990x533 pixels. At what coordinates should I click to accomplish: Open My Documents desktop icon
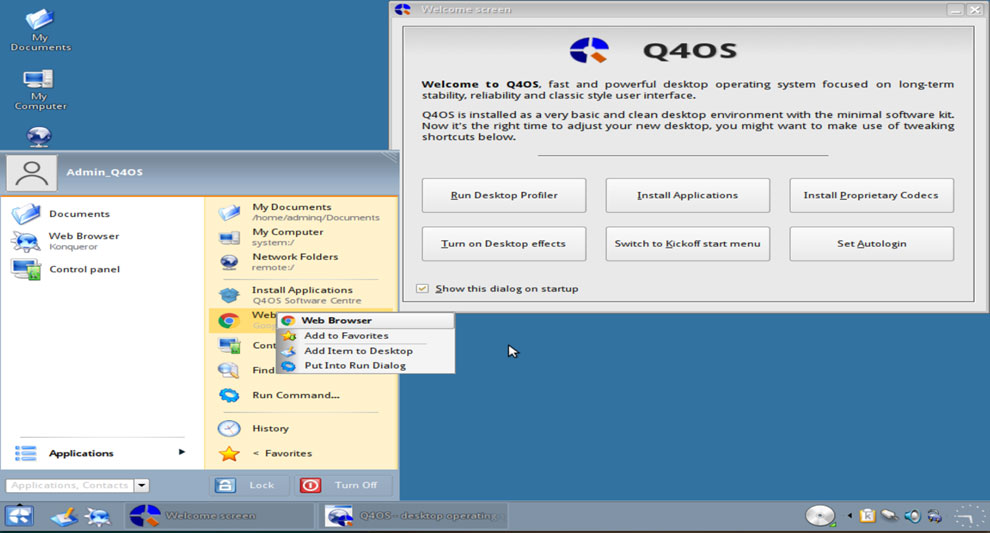coord(39,30)
